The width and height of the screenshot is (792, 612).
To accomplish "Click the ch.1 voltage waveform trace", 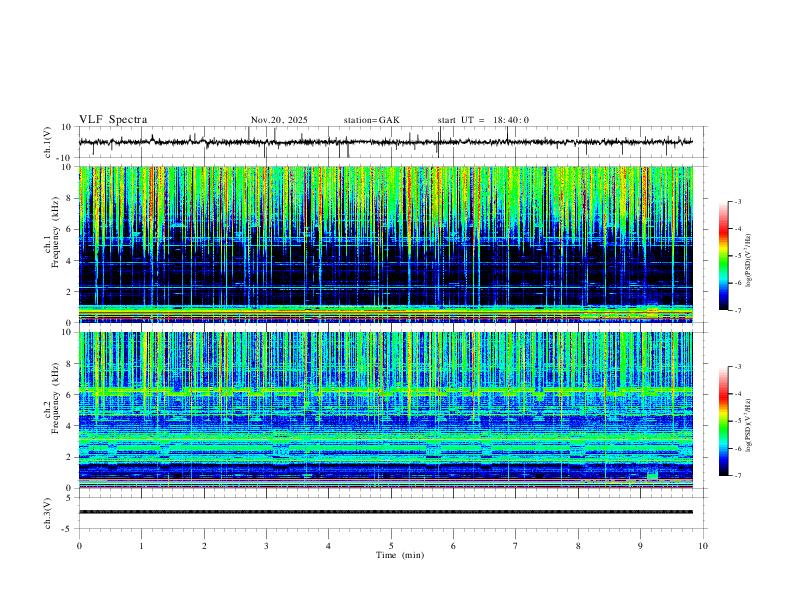I will pos(385,142).
